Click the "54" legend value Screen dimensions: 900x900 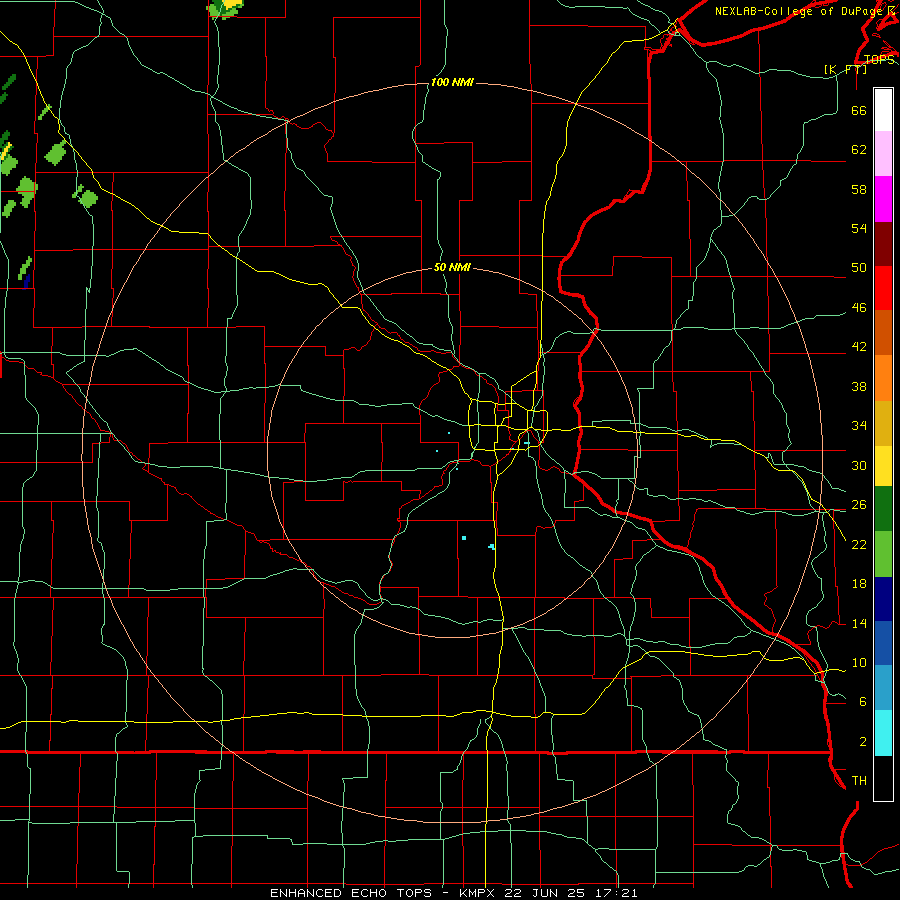click(859, 228)
